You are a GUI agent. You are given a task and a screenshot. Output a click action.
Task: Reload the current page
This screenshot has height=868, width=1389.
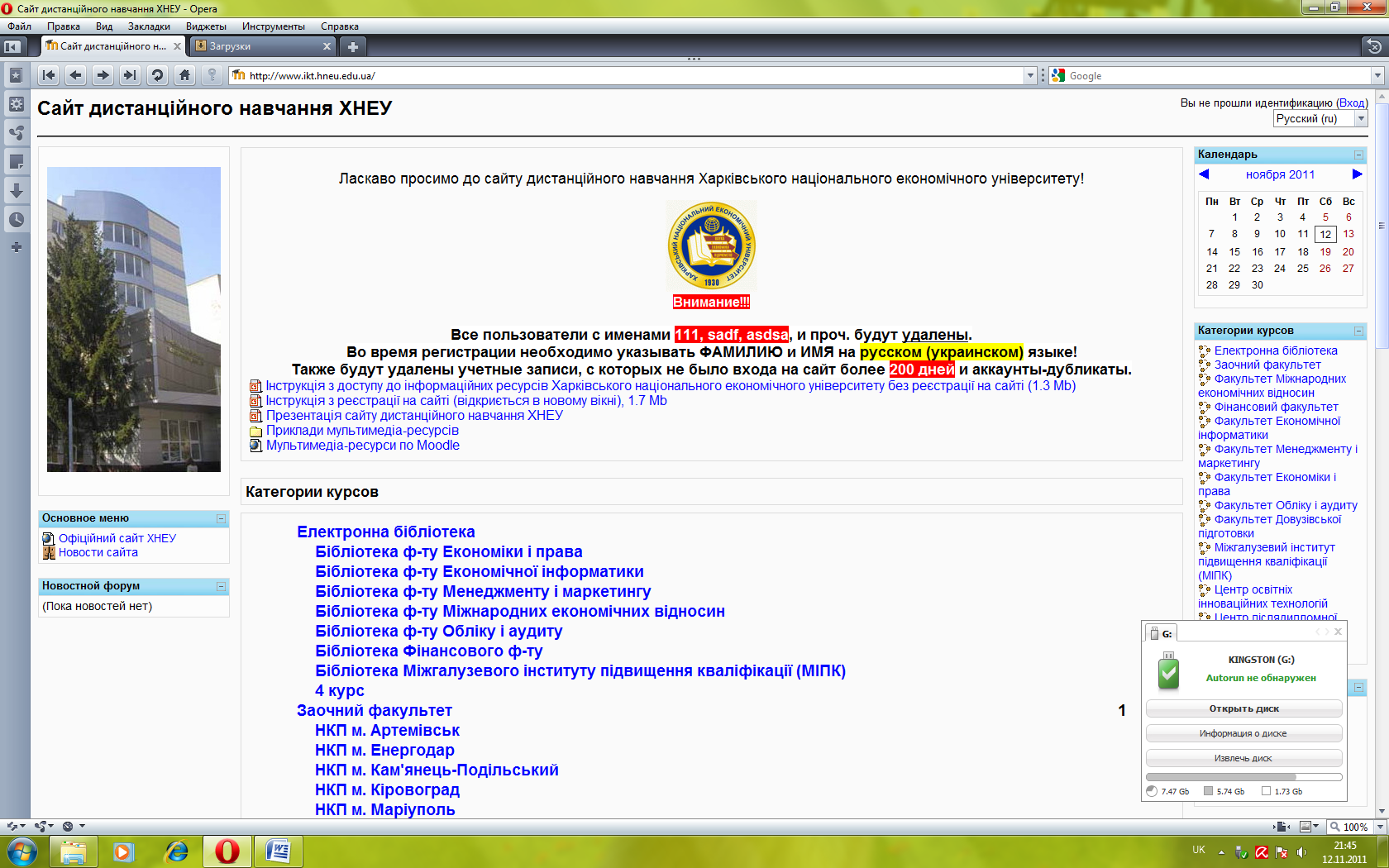pyautogui.click(x=157, y=75)
